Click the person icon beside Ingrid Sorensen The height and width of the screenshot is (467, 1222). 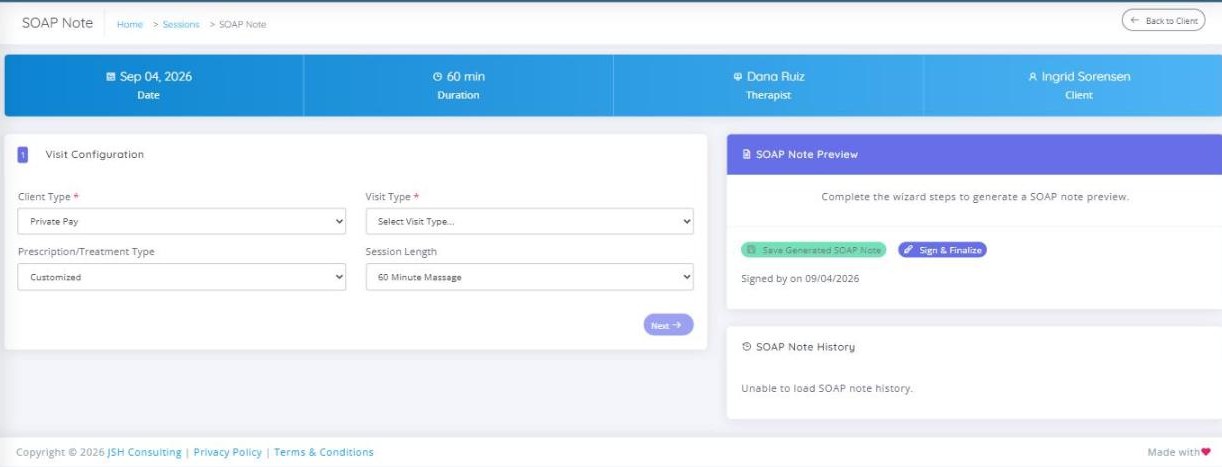[1033, 77]
